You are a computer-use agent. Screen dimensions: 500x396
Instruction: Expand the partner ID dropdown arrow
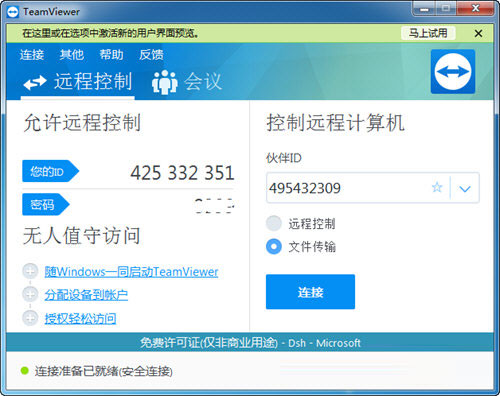(x=465, y=189)
